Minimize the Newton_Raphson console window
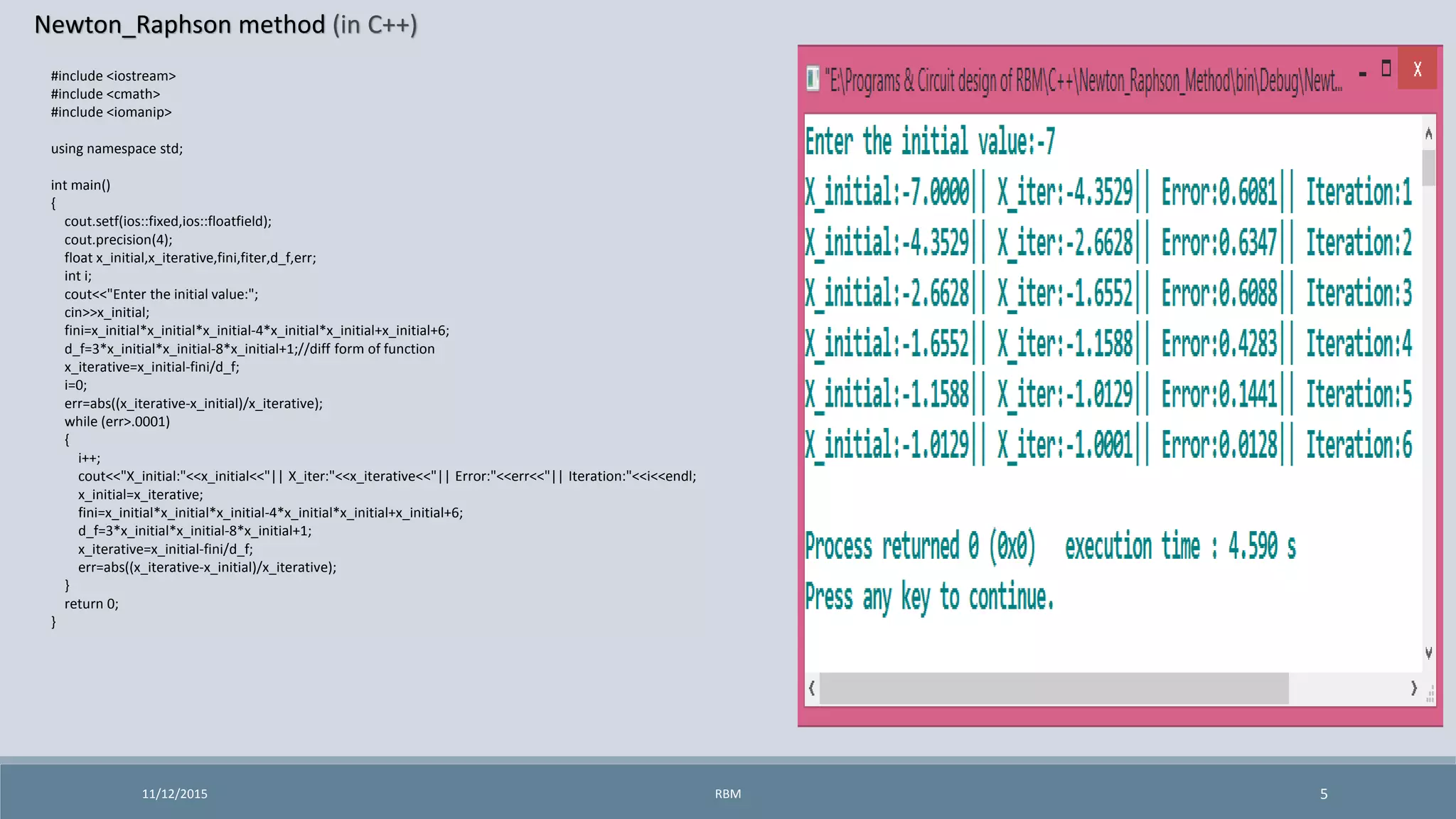The image size is (1456, 819). [1362, 74]
